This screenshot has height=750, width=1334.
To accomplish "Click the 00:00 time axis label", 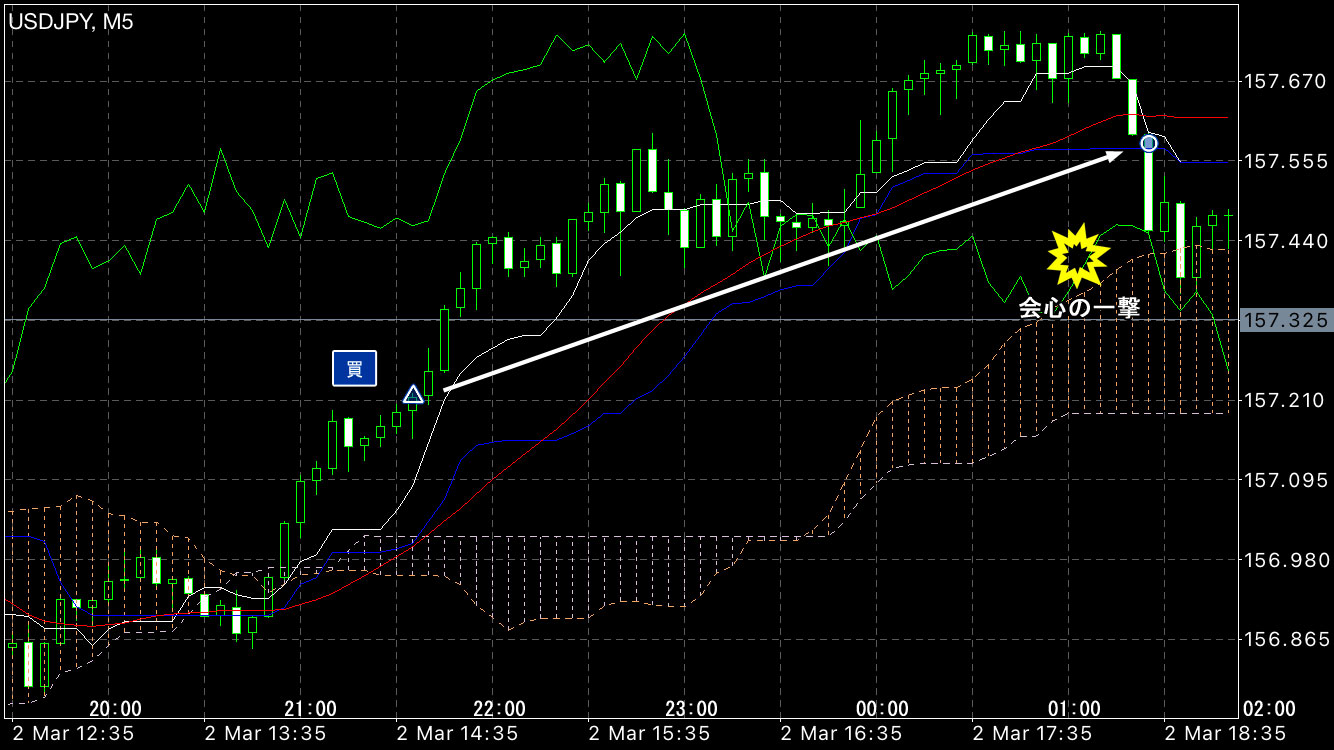I will (x=884, y=709).
